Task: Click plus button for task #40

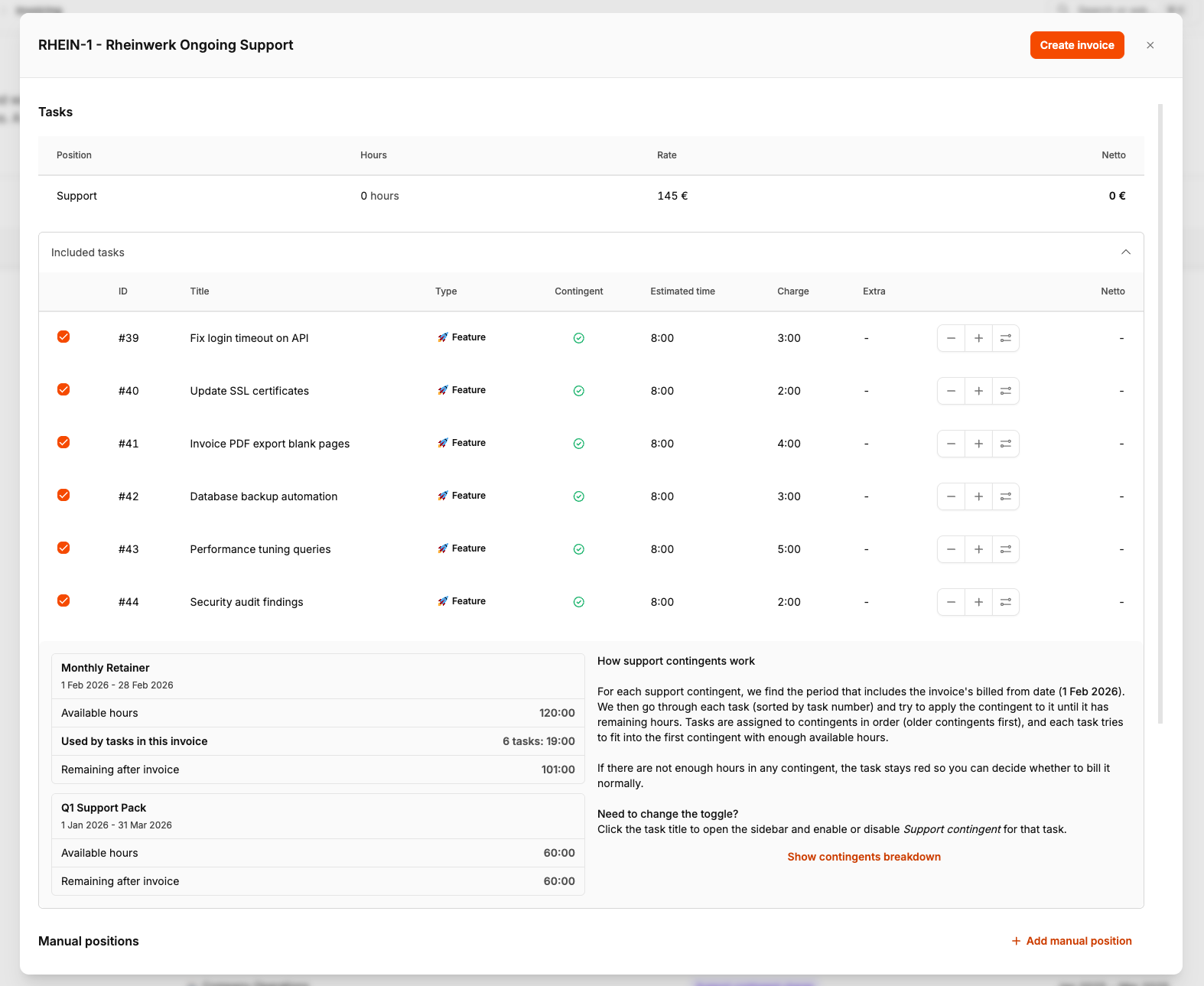Action: coord(978,391)
